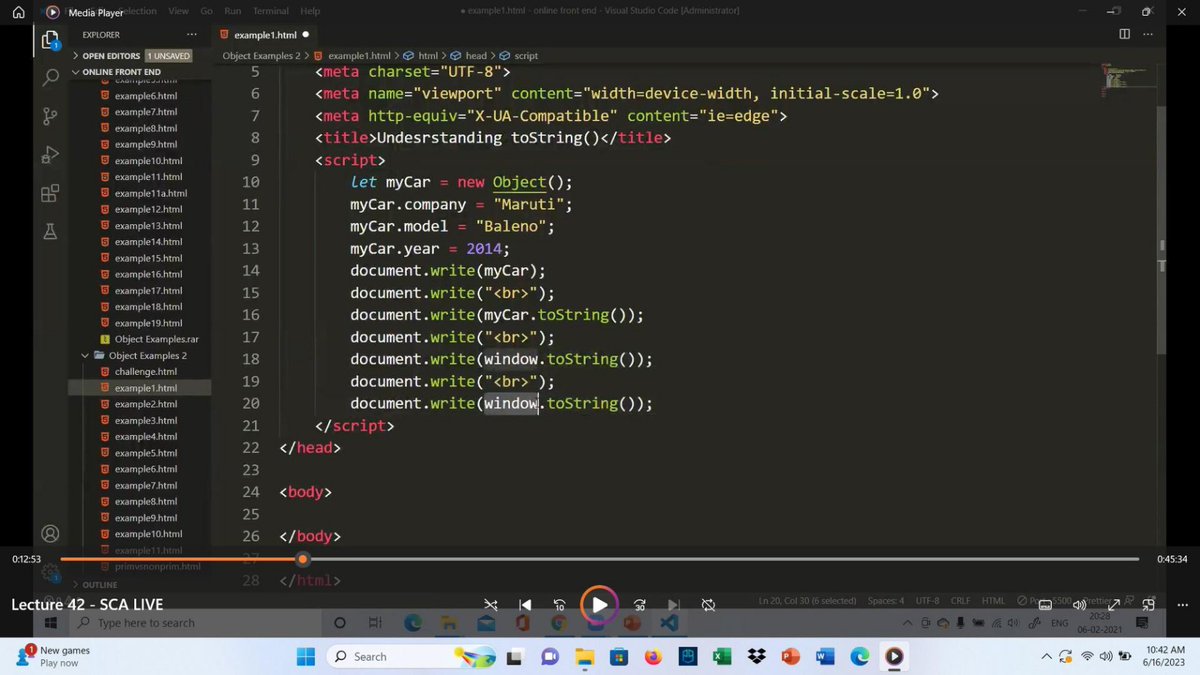Select the Source Control icon
Screen dimensions: 1200x675
pos(50,115)
